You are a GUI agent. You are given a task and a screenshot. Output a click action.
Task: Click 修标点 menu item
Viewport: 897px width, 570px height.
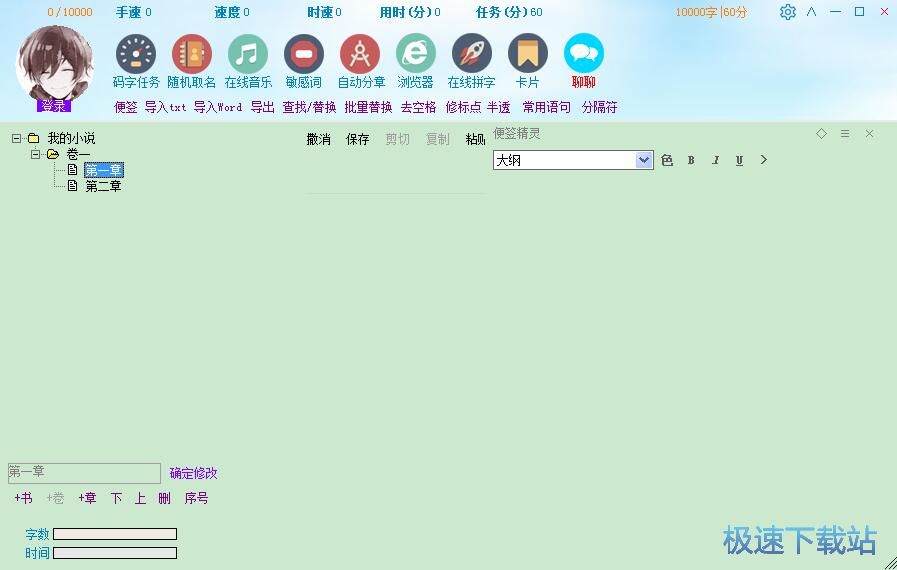(x=463, y=107)
